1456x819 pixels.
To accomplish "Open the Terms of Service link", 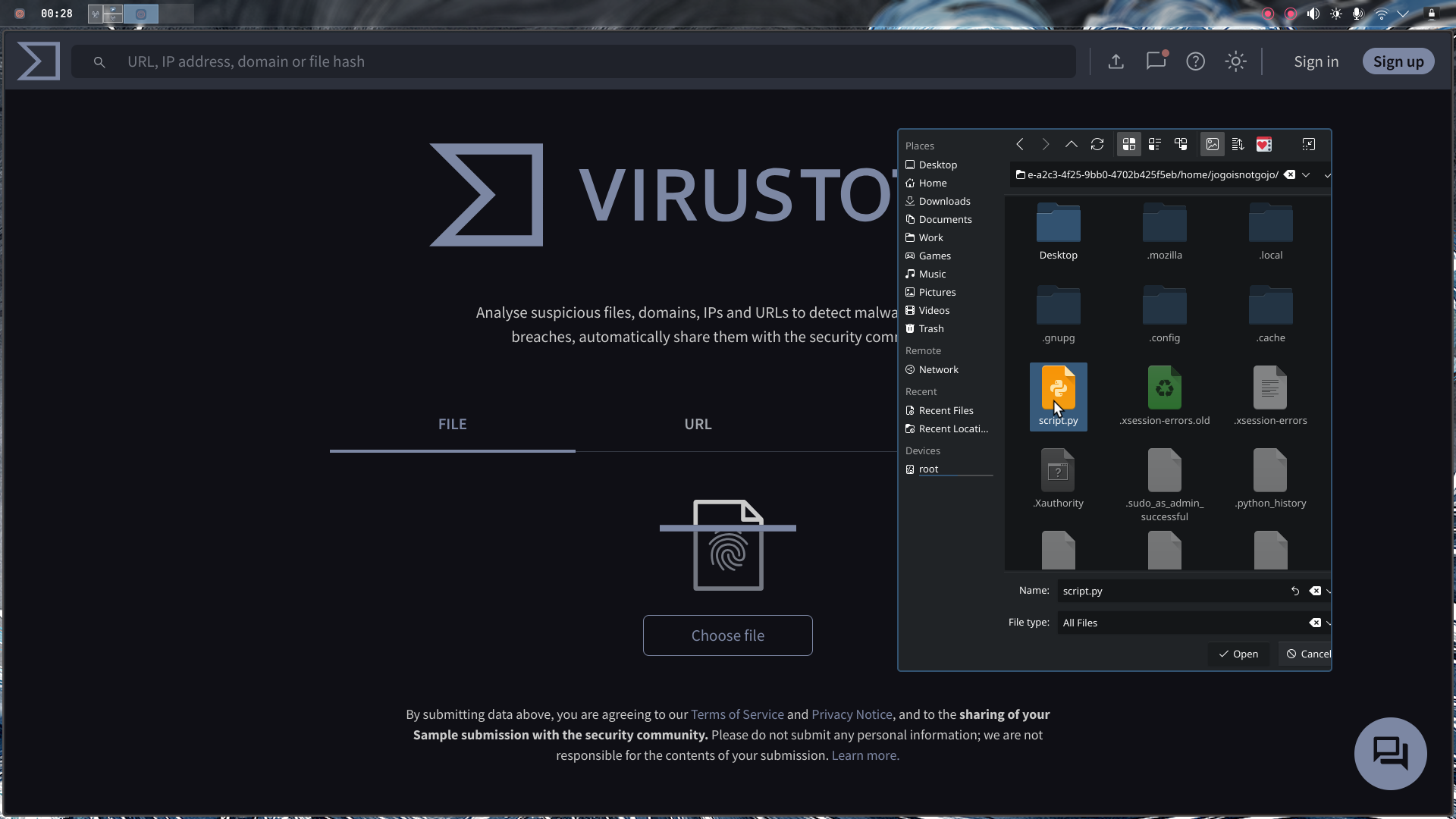I will click(736, 714).
